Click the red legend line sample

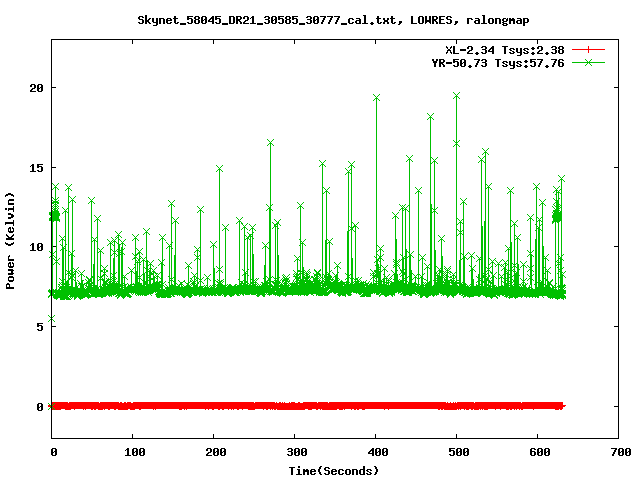[x=588, y=50]
